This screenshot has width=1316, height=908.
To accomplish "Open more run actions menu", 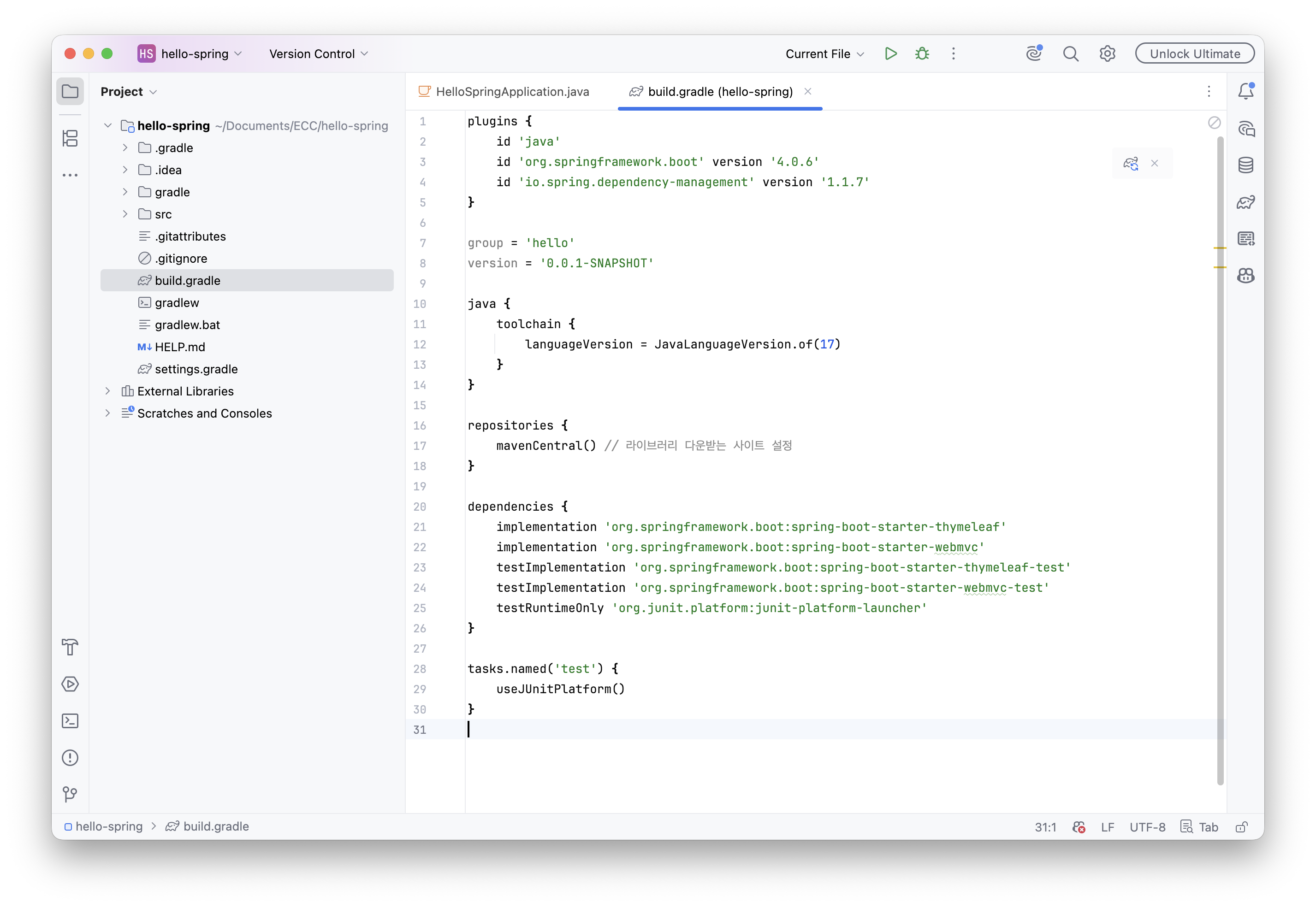I will click(954, 53).
